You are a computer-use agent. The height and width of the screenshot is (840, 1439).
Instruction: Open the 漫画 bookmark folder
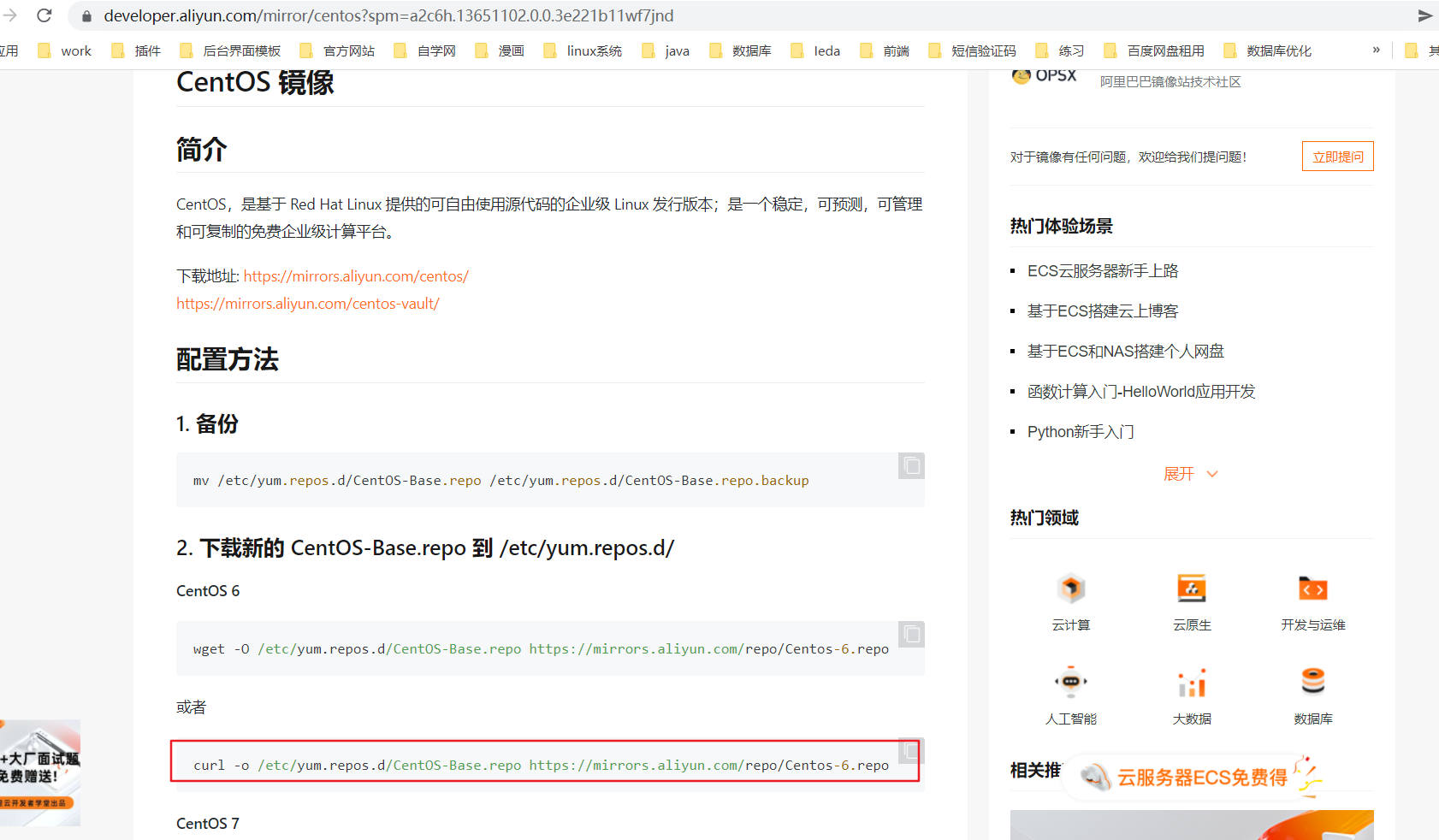500,50
